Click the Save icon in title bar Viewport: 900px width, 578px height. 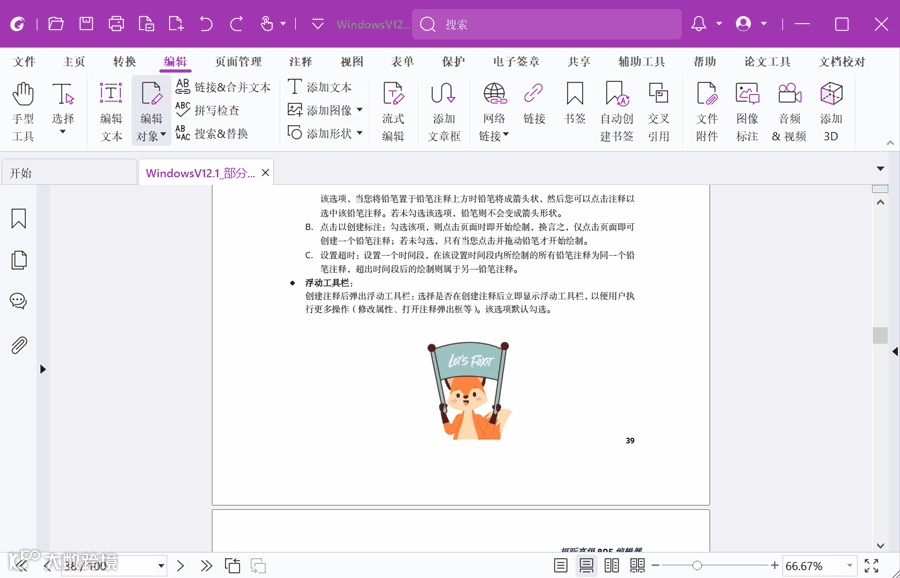86,24
